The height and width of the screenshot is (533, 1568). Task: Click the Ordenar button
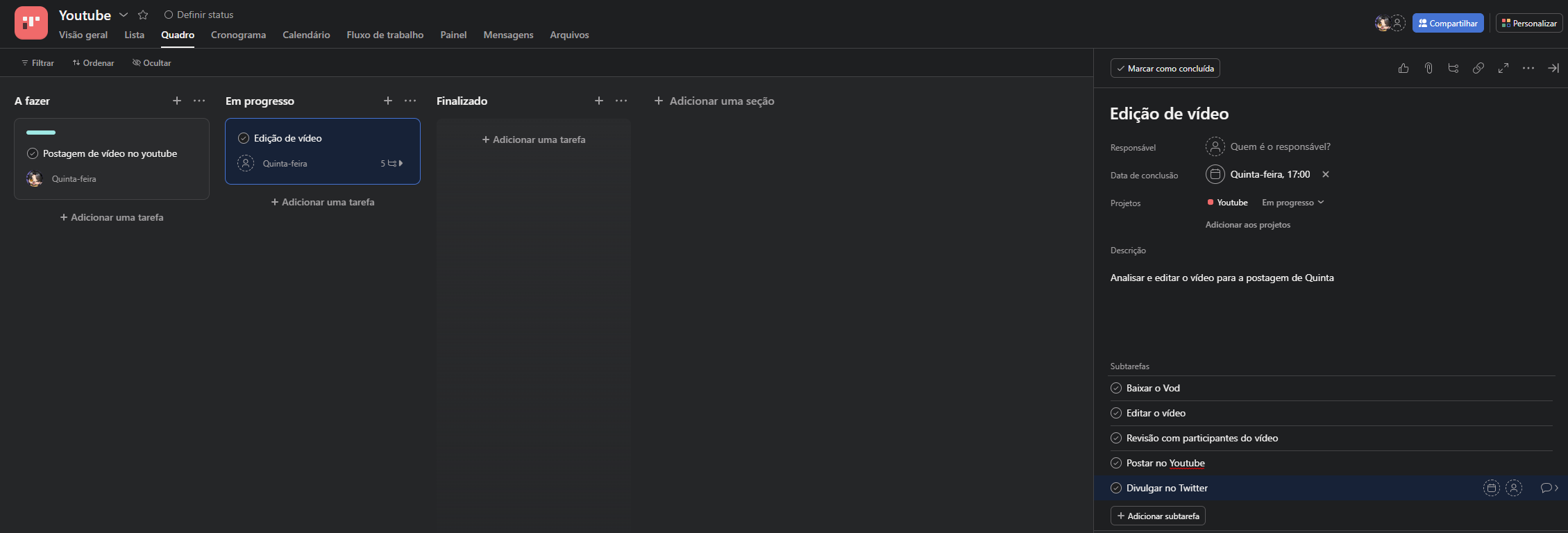point(93,62)
